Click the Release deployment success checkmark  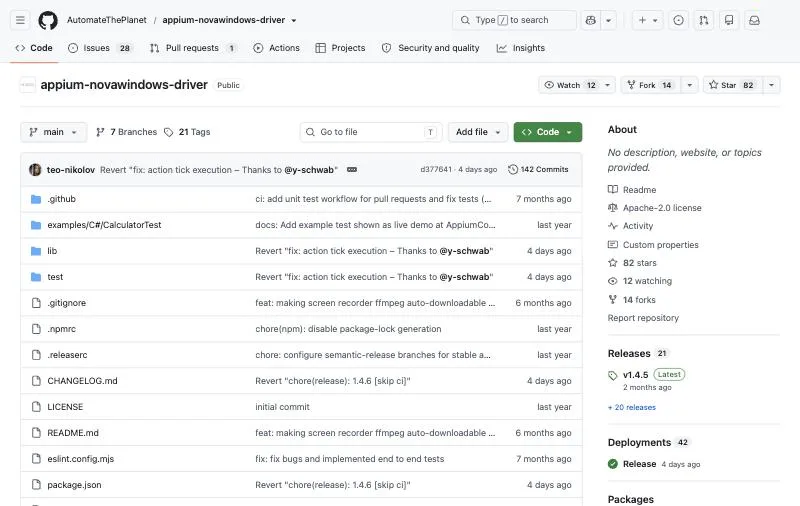(x=613, y=464)
